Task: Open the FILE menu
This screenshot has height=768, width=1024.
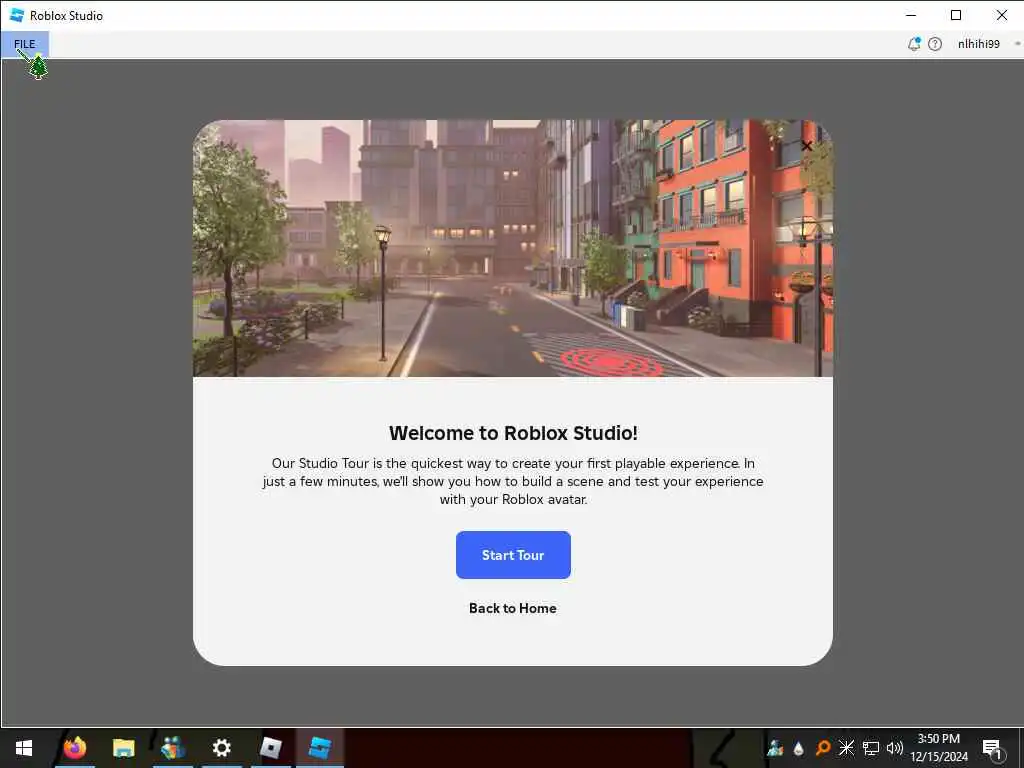Action: coord(25,44)
